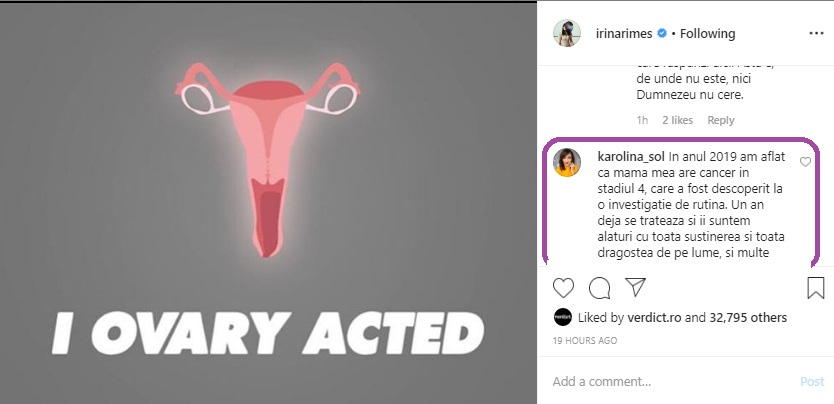Click verdict.ro small avatar

pos(563,318)
